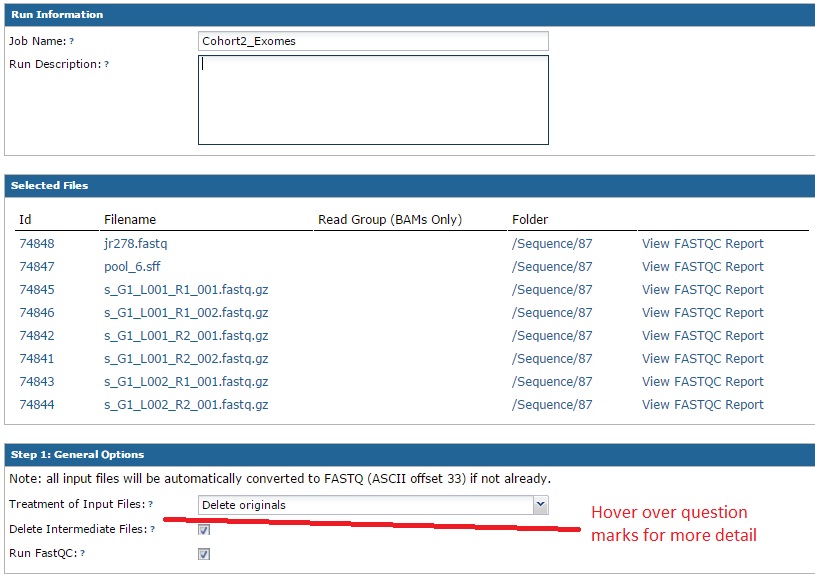View FASTQC Report for jr278.fastq
This screenshot has height=577, width=815.
click(x=702, y=244)
